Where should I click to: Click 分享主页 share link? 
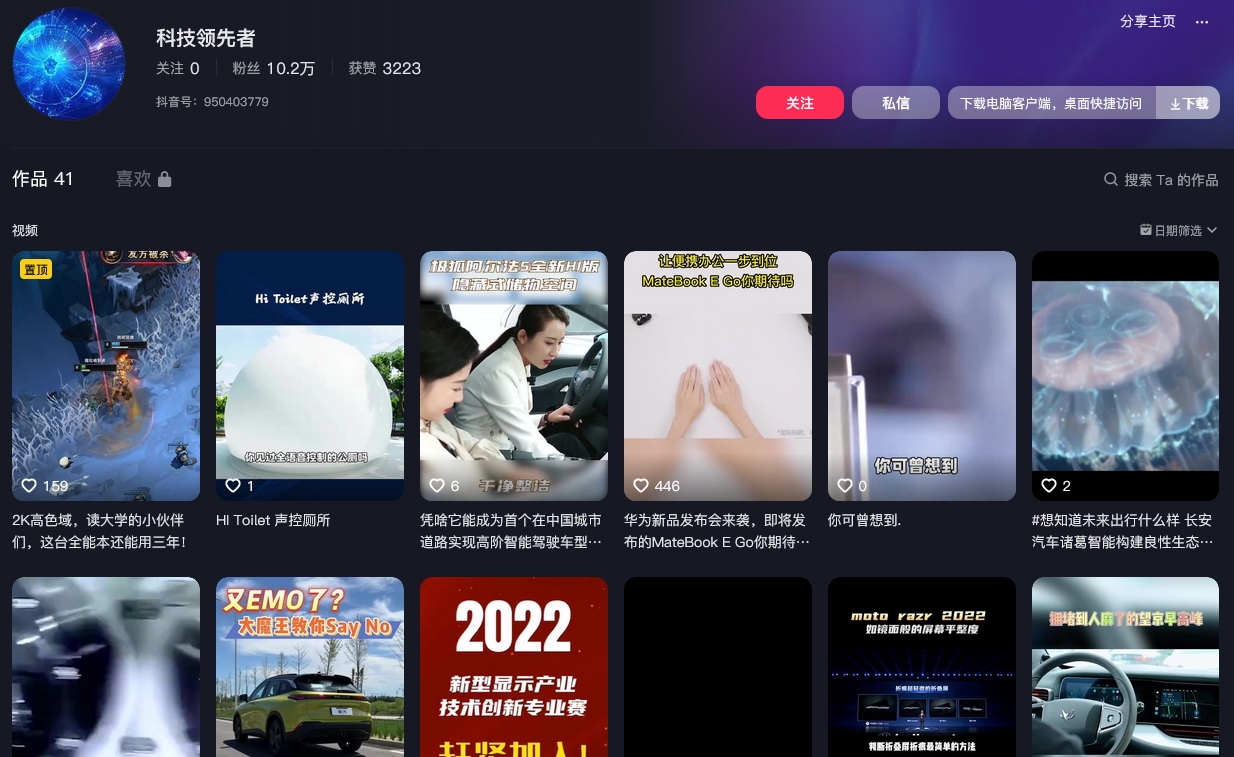tap(1148, 22)
